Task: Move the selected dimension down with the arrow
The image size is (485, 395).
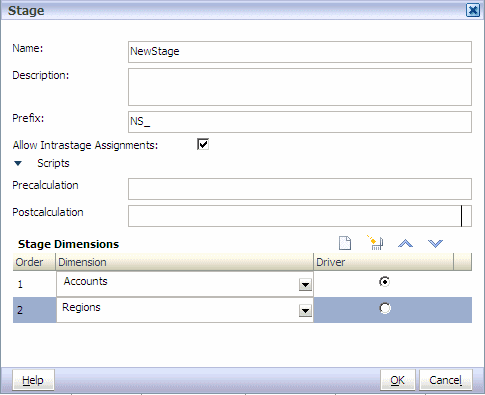Action: click(x=435, y=244)
